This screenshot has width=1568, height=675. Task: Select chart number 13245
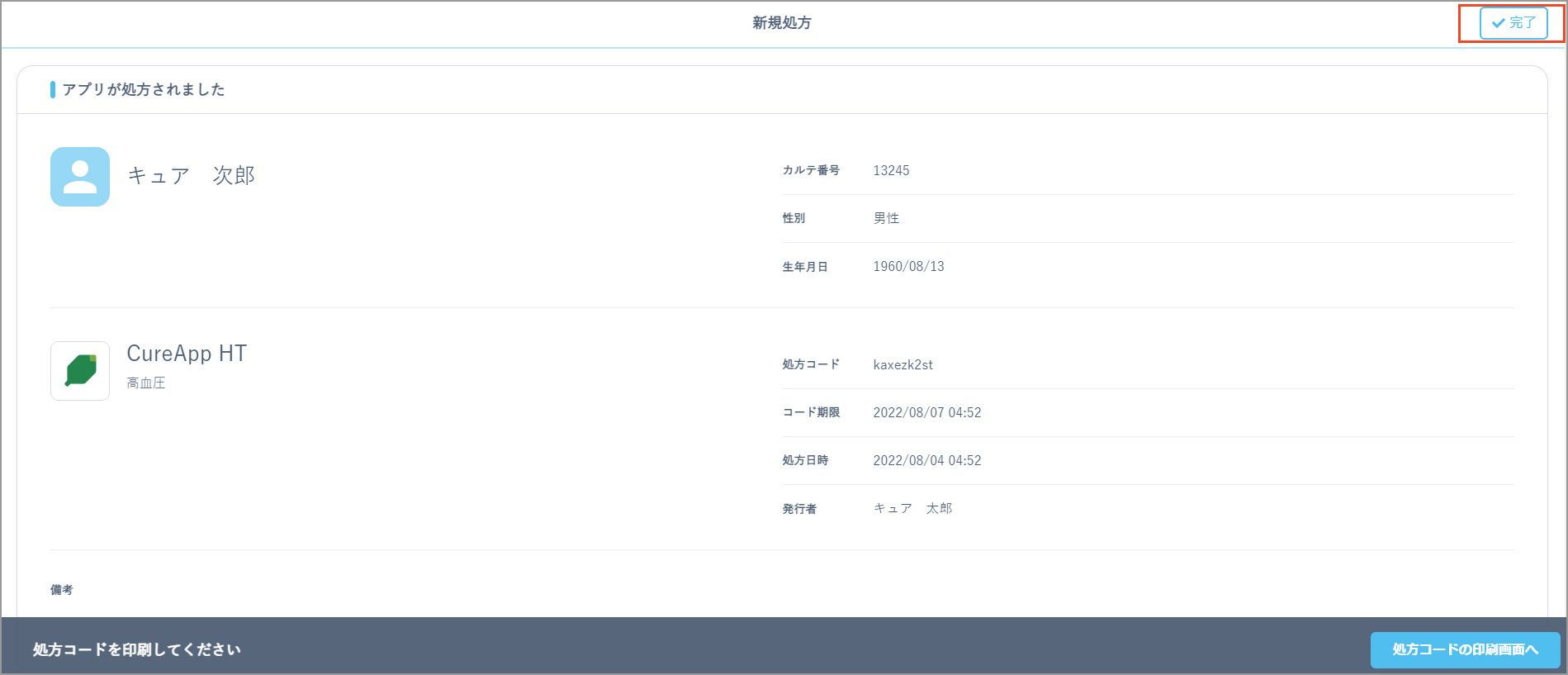[x=891, y=170]
